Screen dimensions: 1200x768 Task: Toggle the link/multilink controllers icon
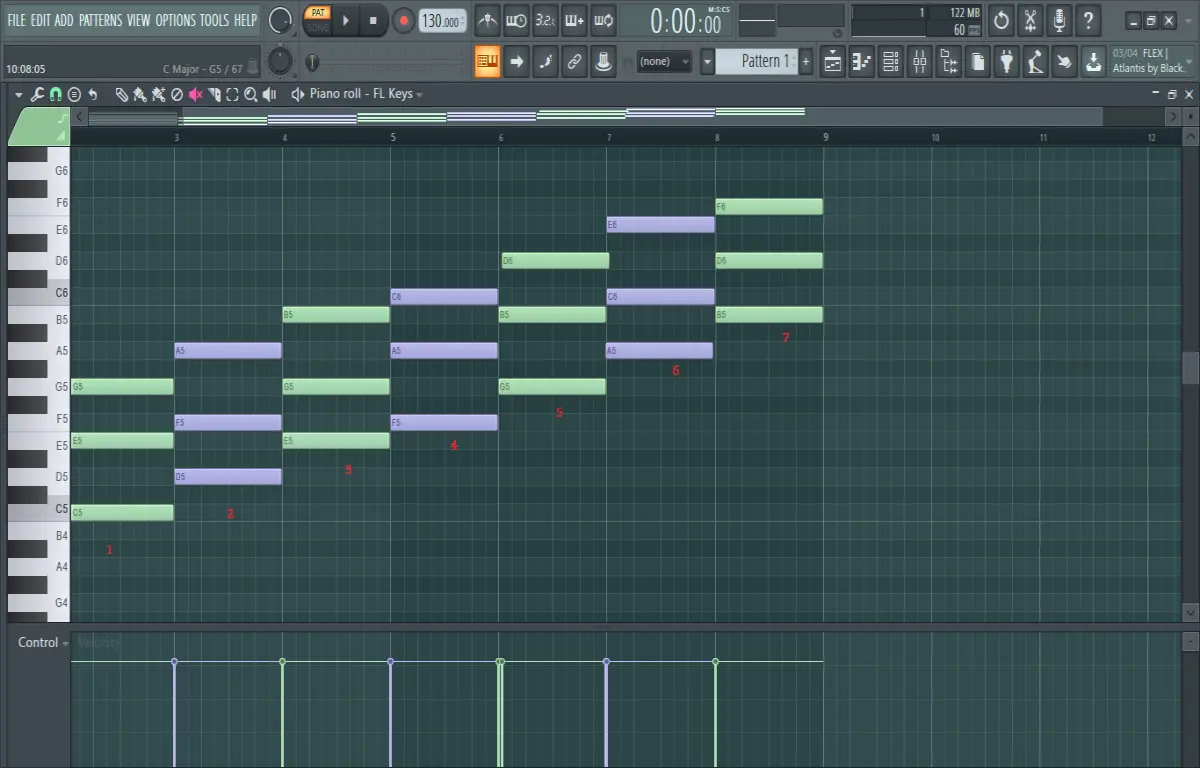click(x=575, y=62)
